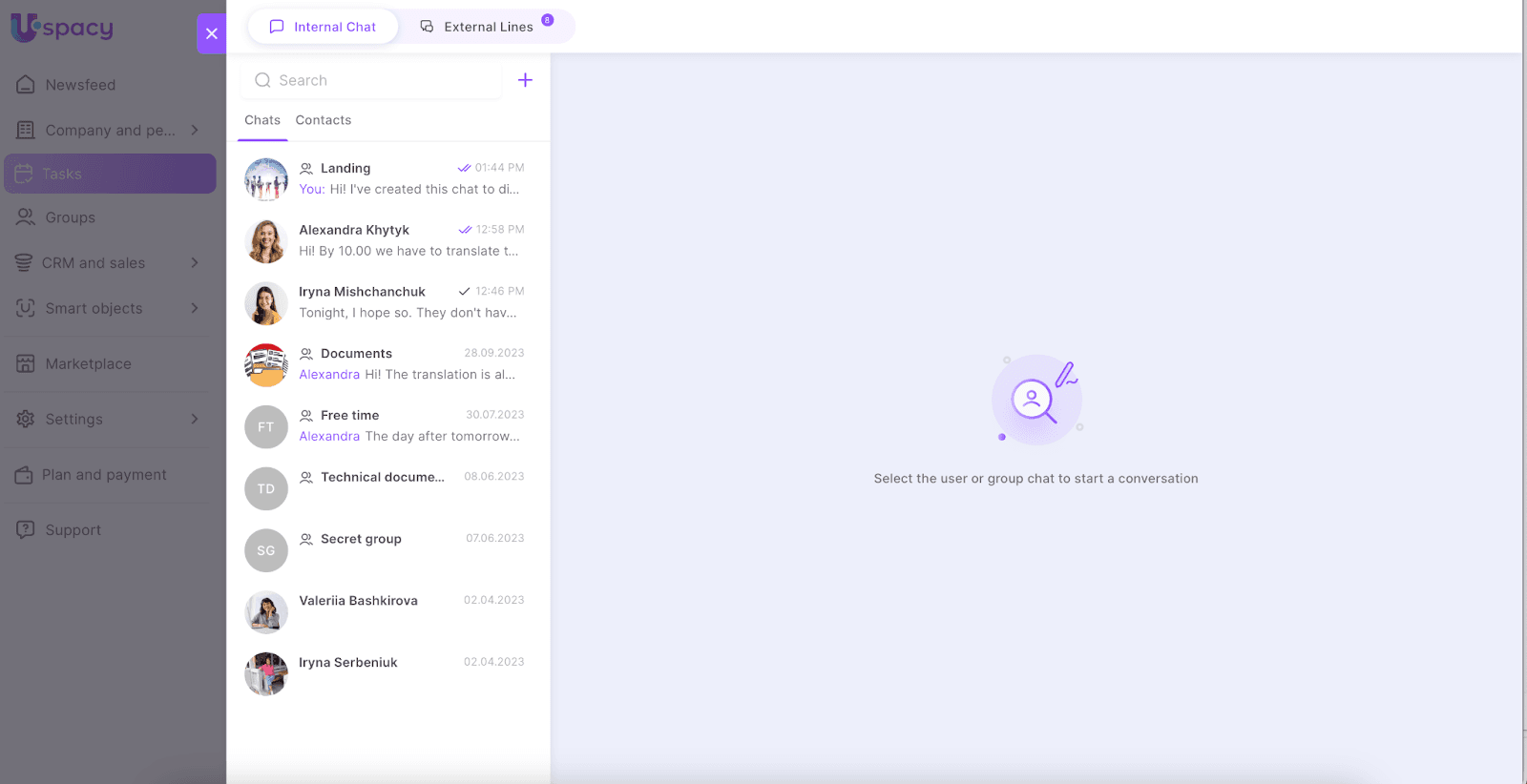Click the Groups people icon

(26, 217)
